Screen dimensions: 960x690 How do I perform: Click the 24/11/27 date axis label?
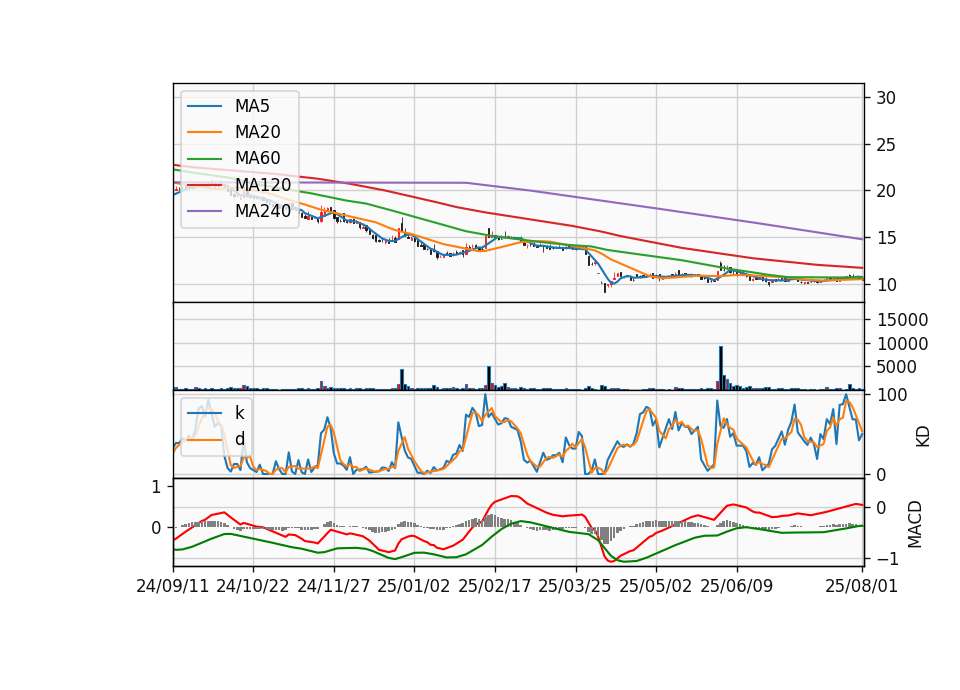coord(334,586)
